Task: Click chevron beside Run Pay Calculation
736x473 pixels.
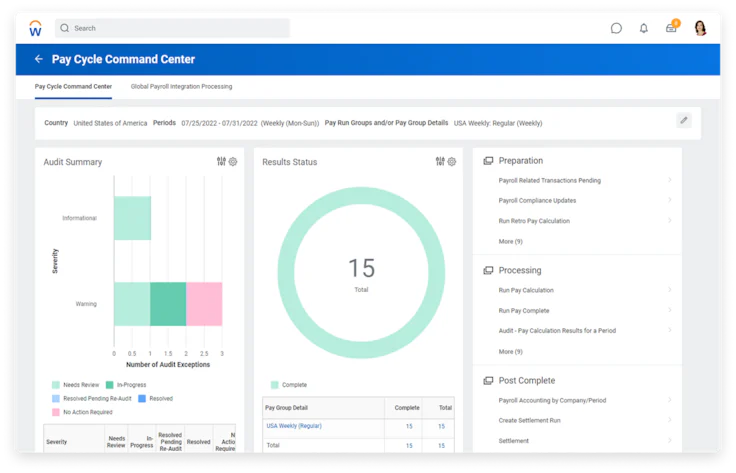Action: coord(669,290)
